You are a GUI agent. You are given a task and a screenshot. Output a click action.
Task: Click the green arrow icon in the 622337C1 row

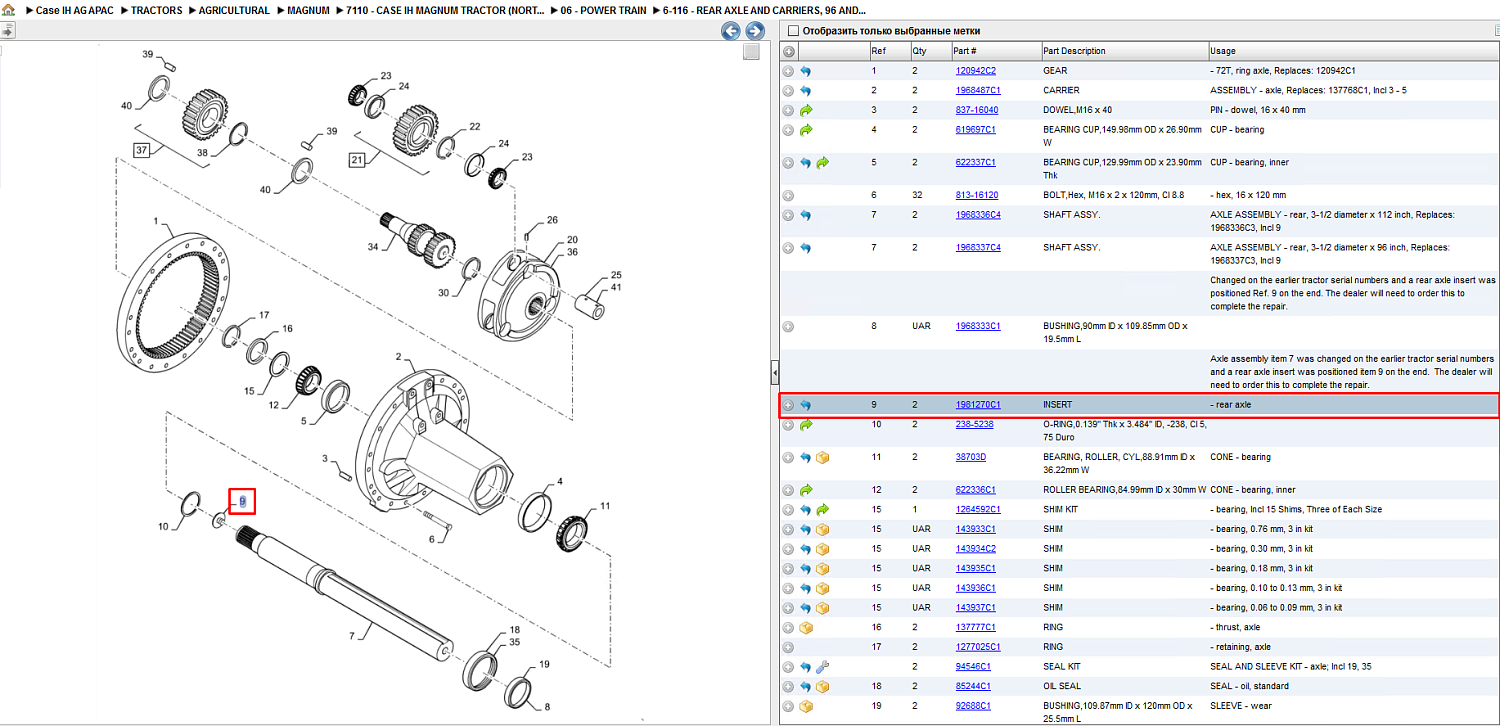pyautogui.click(x=823, y=162)
